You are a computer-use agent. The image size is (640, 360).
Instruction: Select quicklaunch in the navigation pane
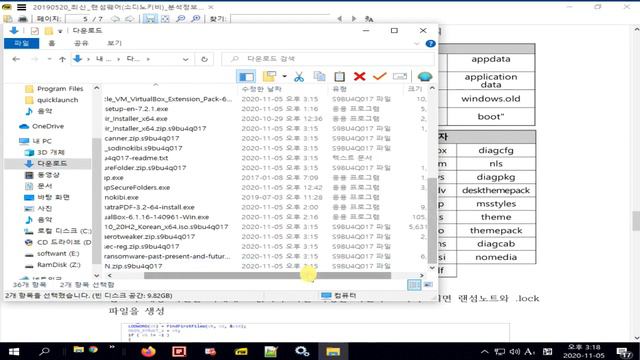[57, 100]
